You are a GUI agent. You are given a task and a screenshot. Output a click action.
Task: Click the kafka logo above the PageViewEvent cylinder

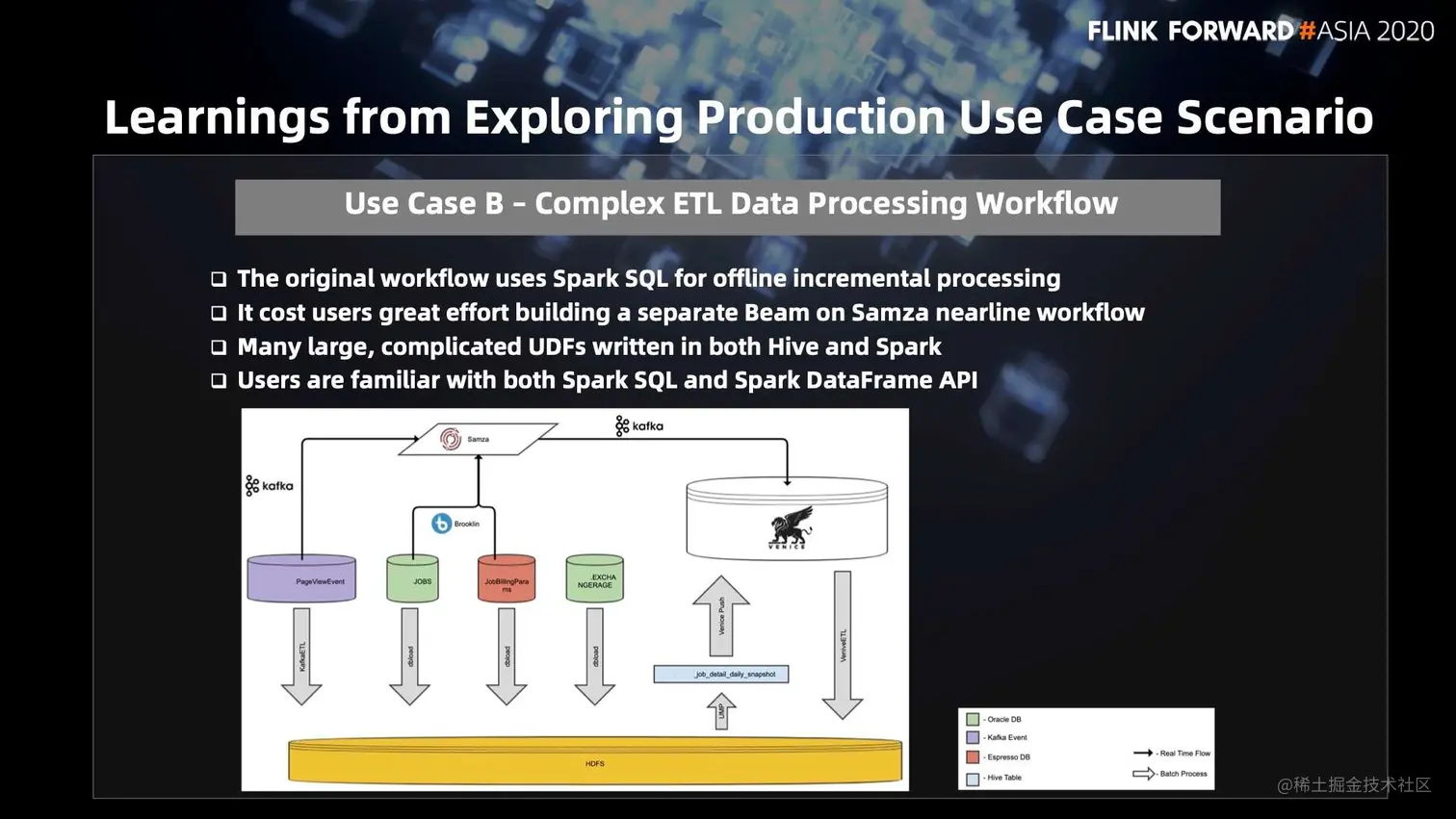tap(270, 486)
